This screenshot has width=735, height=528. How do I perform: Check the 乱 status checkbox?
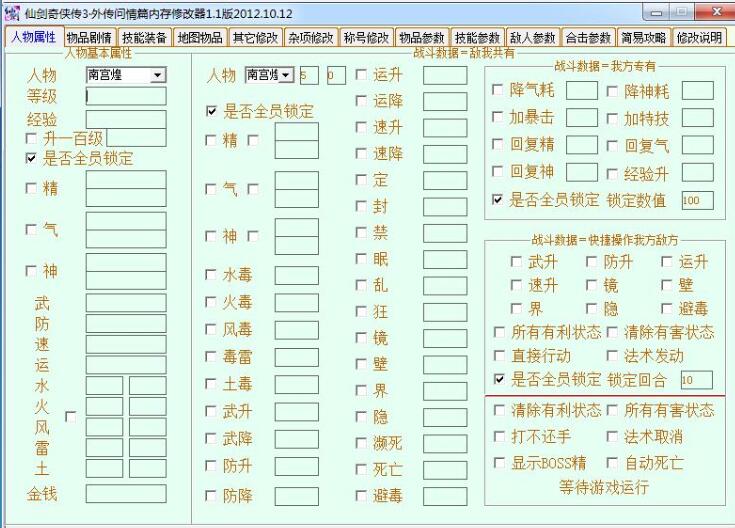pyautogui.click(x=361, y=285)
